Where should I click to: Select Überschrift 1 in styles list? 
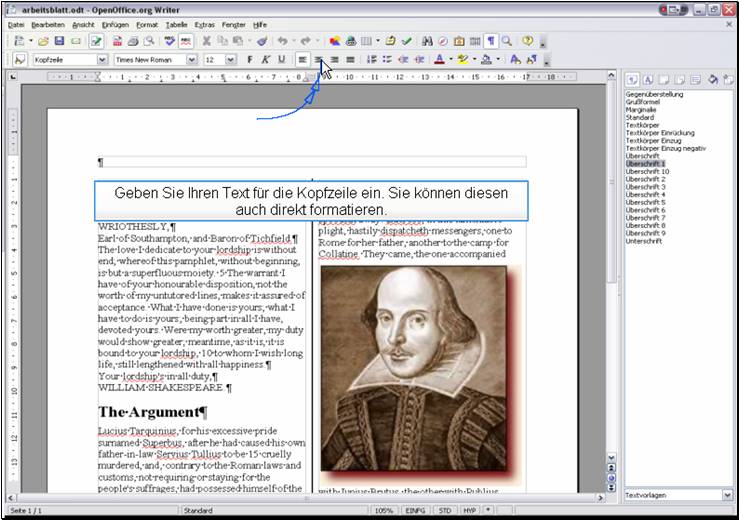pos(646,164)
